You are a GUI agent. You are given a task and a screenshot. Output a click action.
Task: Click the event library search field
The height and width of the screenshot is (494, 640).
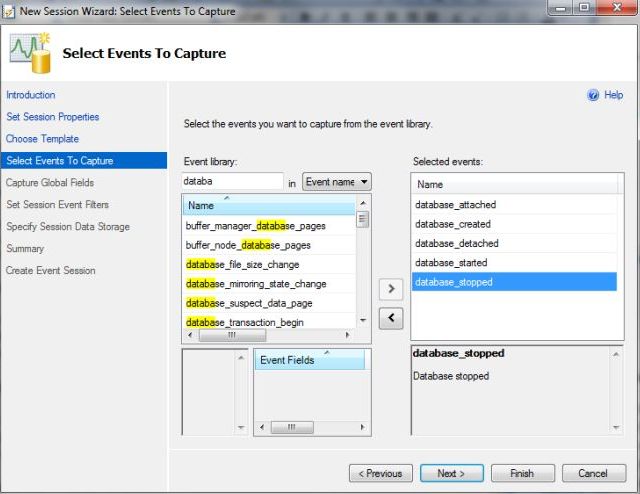tap(232, 181)
